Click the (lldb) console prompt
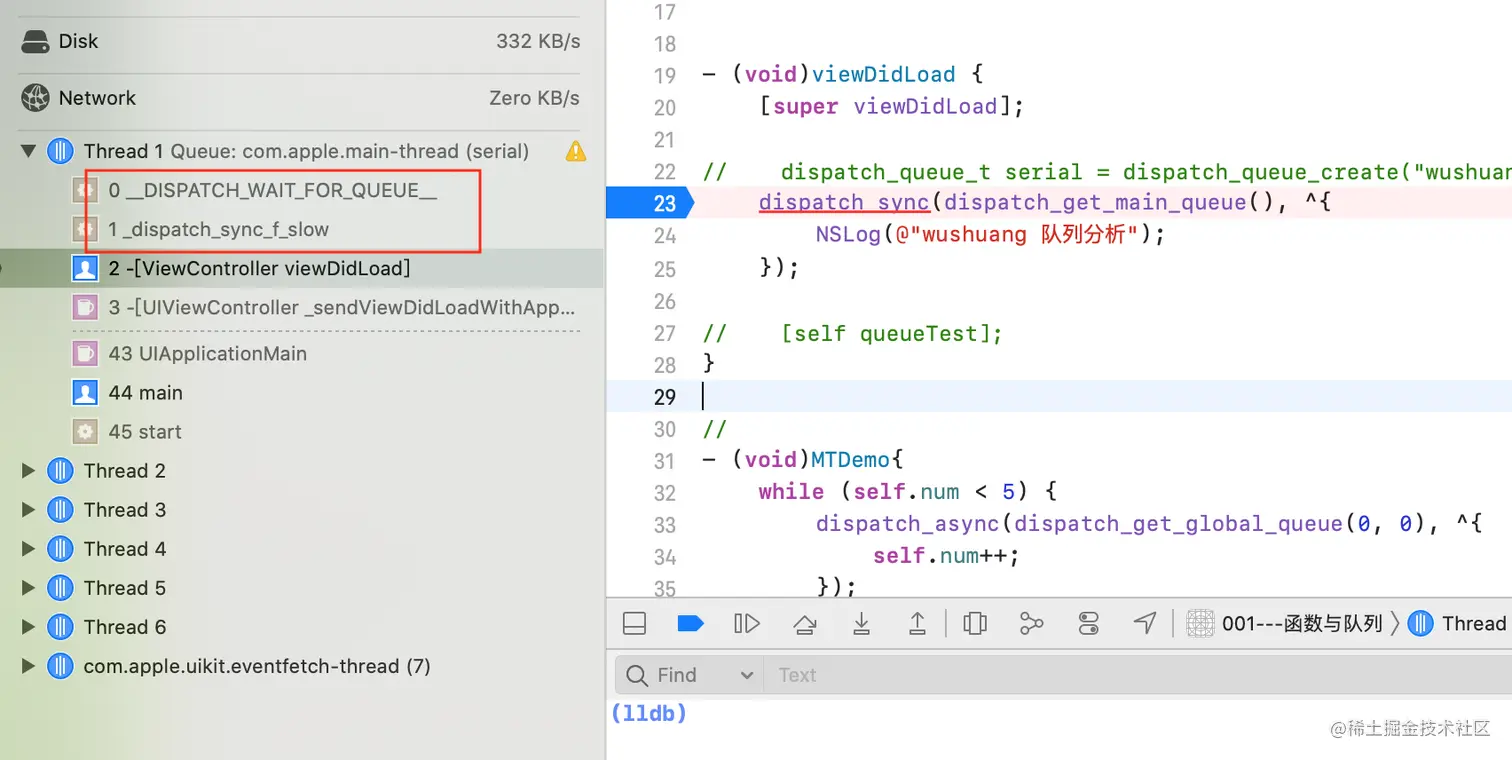Screen dimensions: 1512x760 point(648,714)
